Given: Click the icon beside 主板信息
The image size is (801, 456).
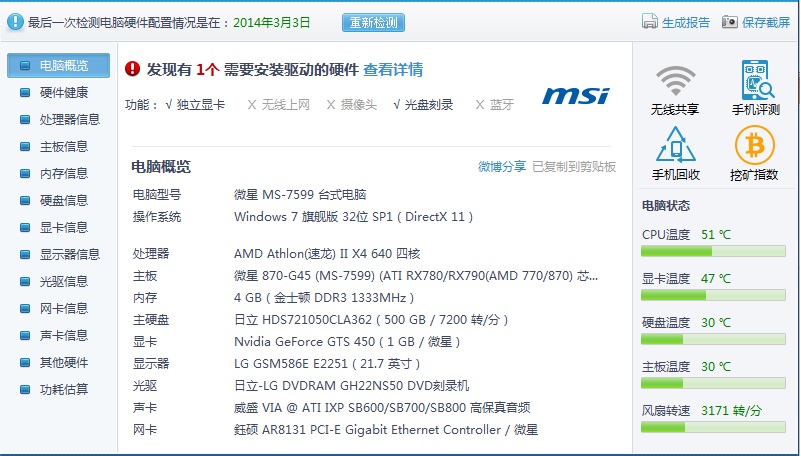Looking at the screenshot, I should pos(25,147).
